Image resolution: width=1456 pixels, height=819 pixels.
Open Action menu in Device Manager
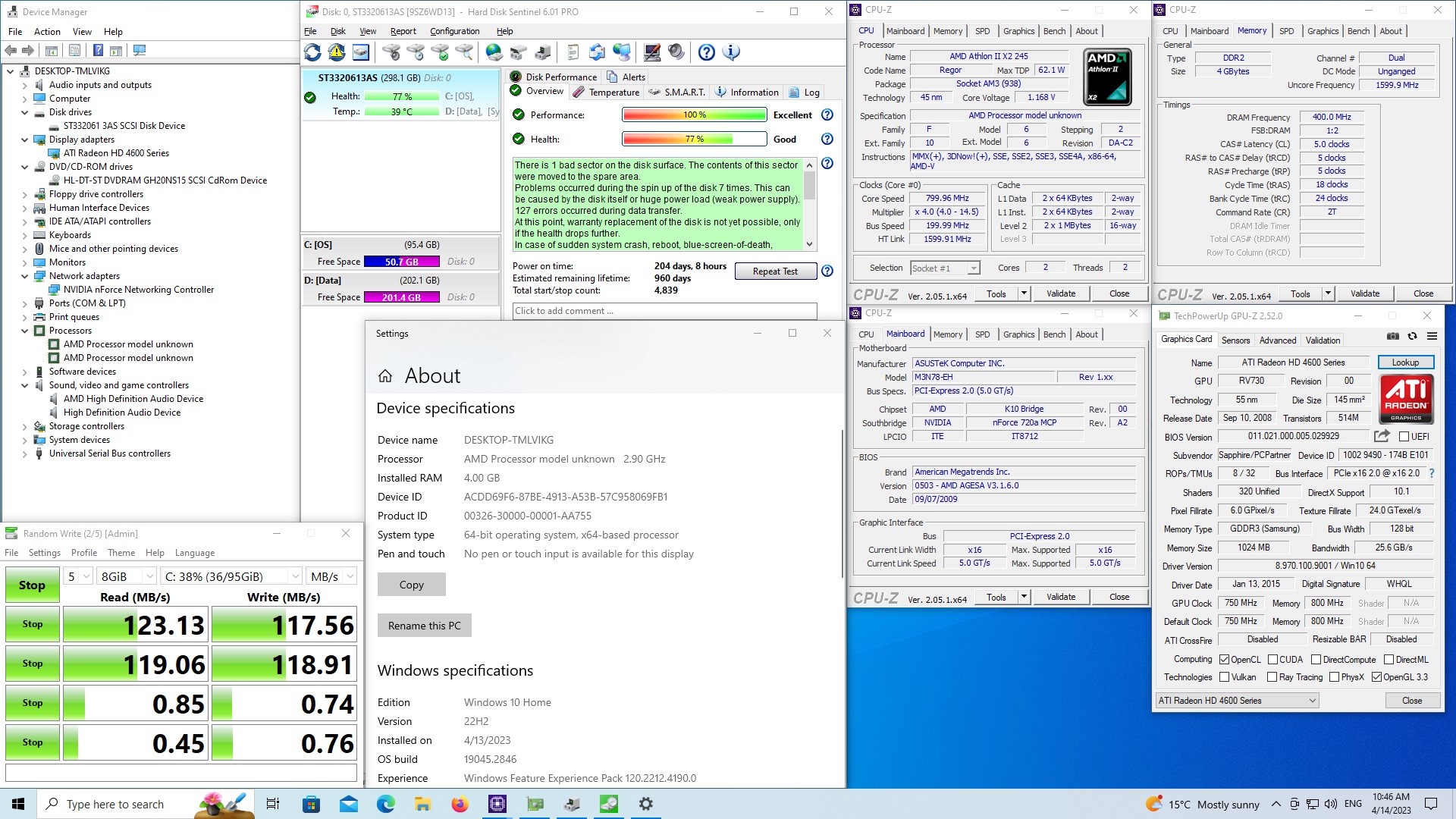click(47, 32)
